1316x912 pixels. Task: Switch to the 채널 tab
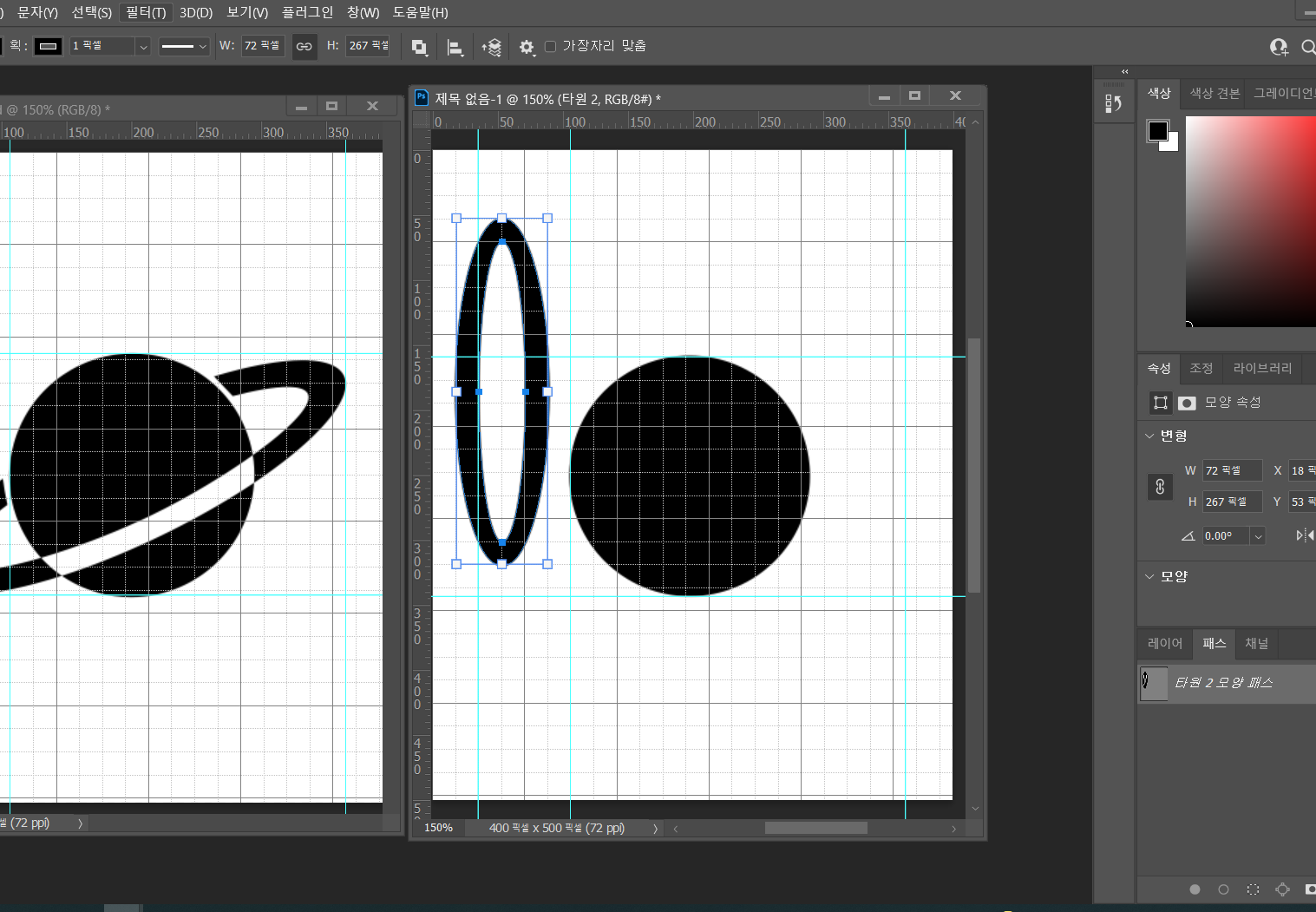click(1256, 643)
